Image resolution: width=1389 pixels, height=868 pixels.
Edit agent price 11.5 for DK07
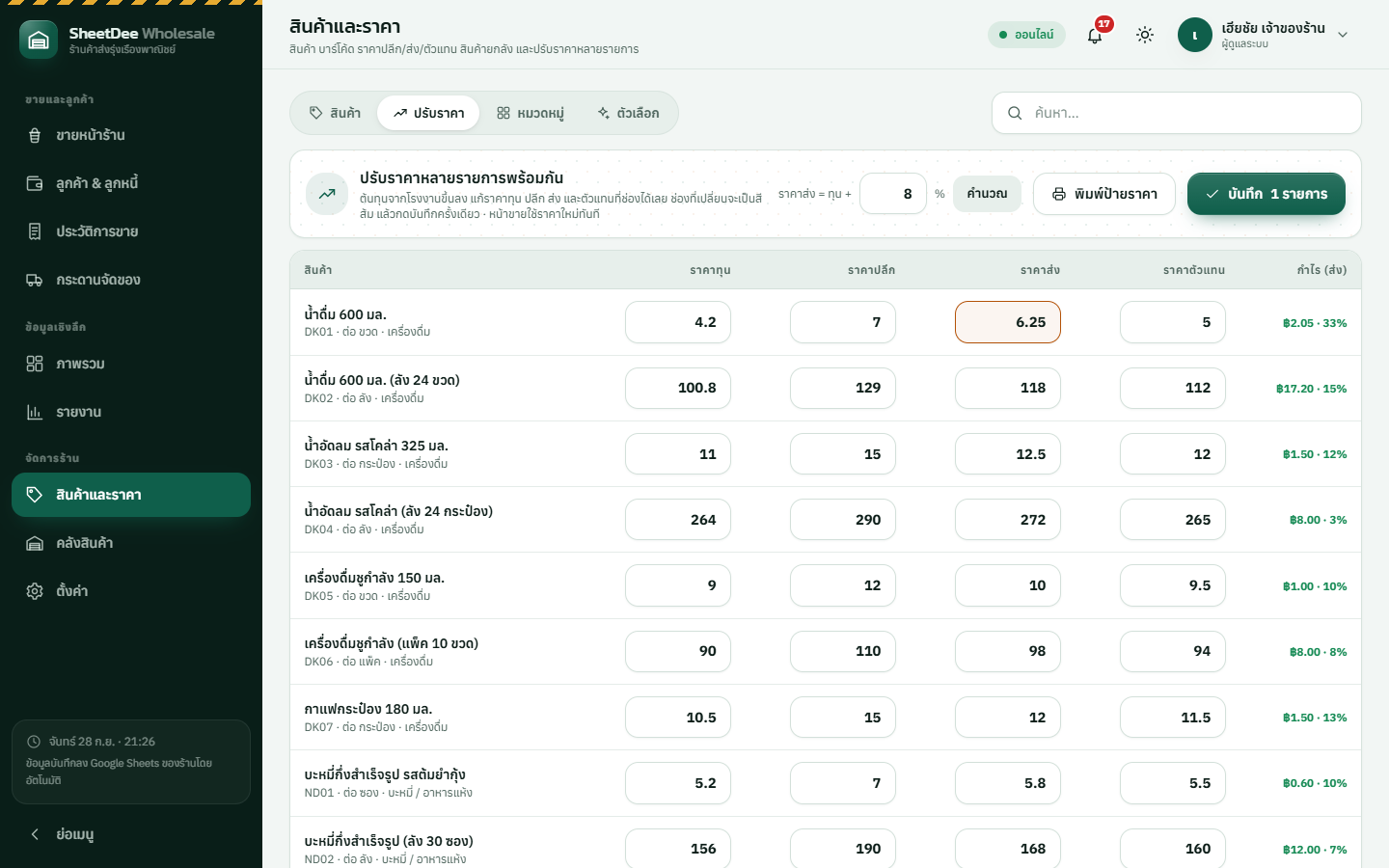point(1173,718)
